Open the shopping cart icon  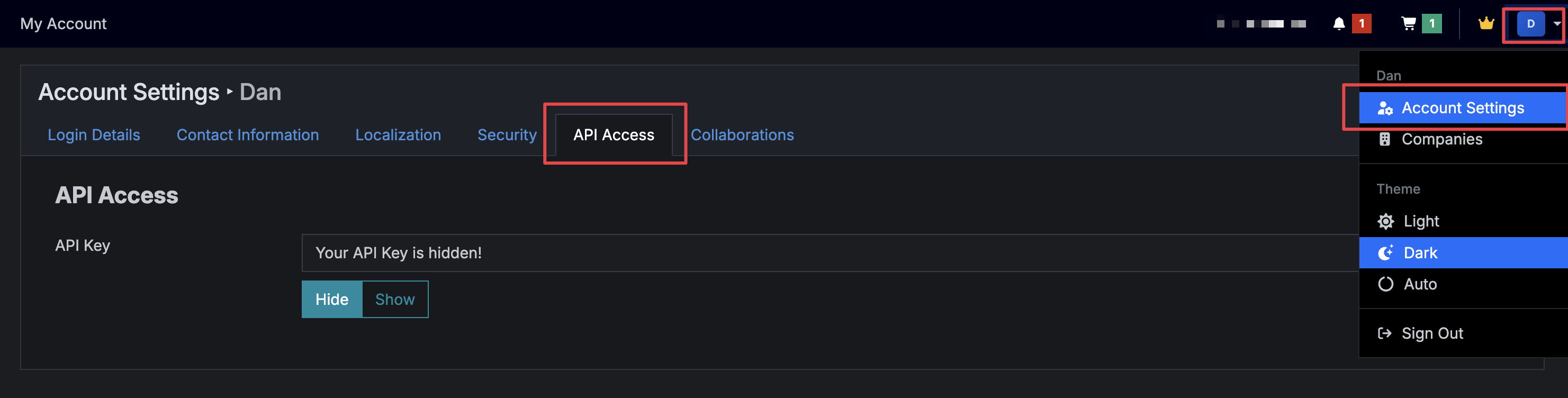(1408, 24)
